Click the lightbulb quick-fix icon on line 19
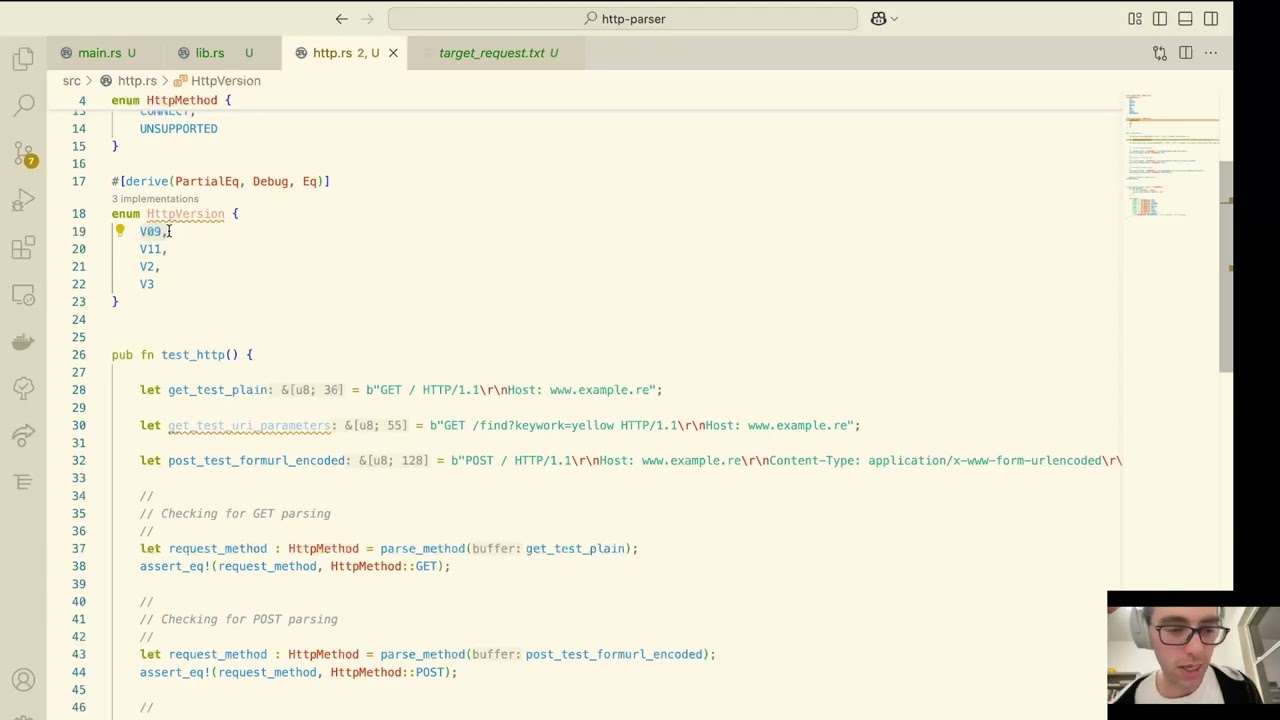This screenshot has height=720, width=1280. pos(119,231)
